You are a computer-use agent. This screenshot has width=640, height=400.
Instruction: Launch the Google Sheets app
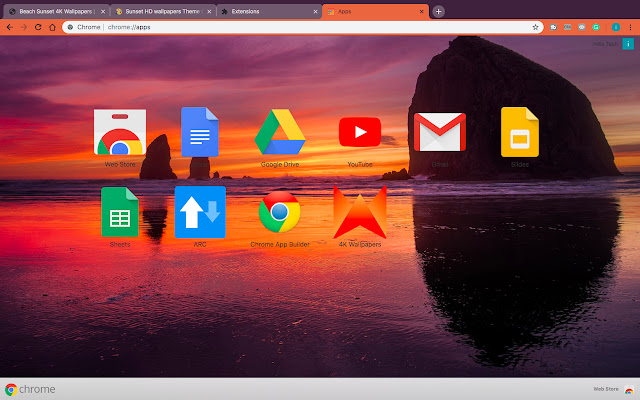point(119,212)
